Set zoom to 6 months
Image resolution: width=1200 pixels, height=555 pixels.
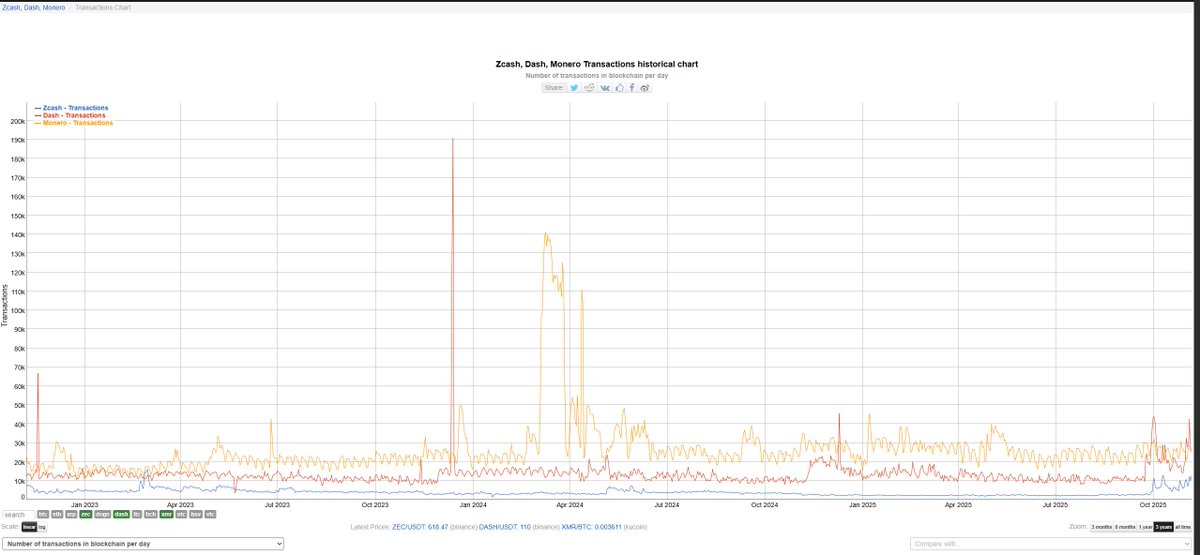[x=1125, y=527]
